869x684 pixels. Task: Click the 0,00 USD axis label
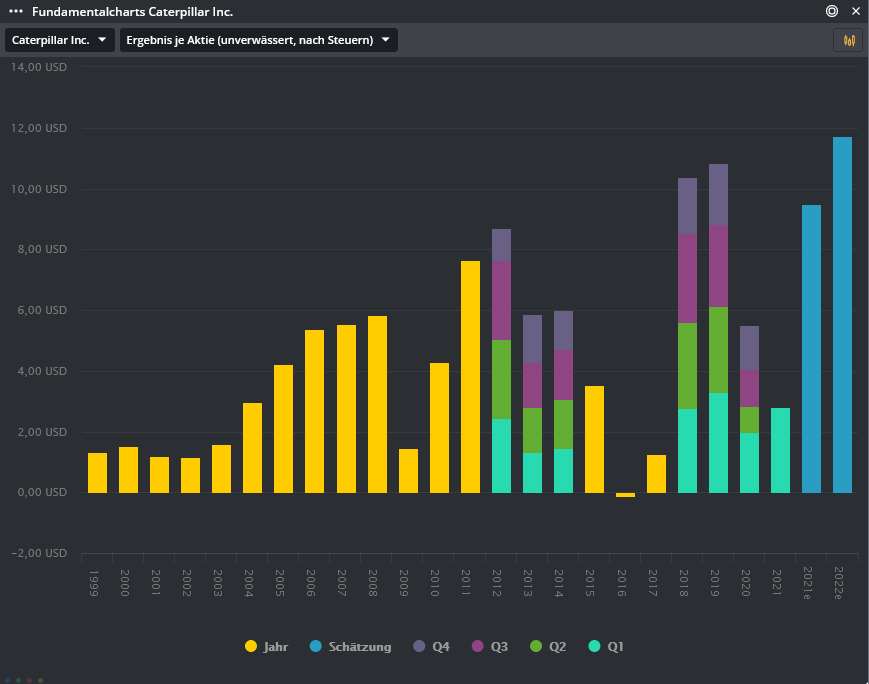pos(42,492)
